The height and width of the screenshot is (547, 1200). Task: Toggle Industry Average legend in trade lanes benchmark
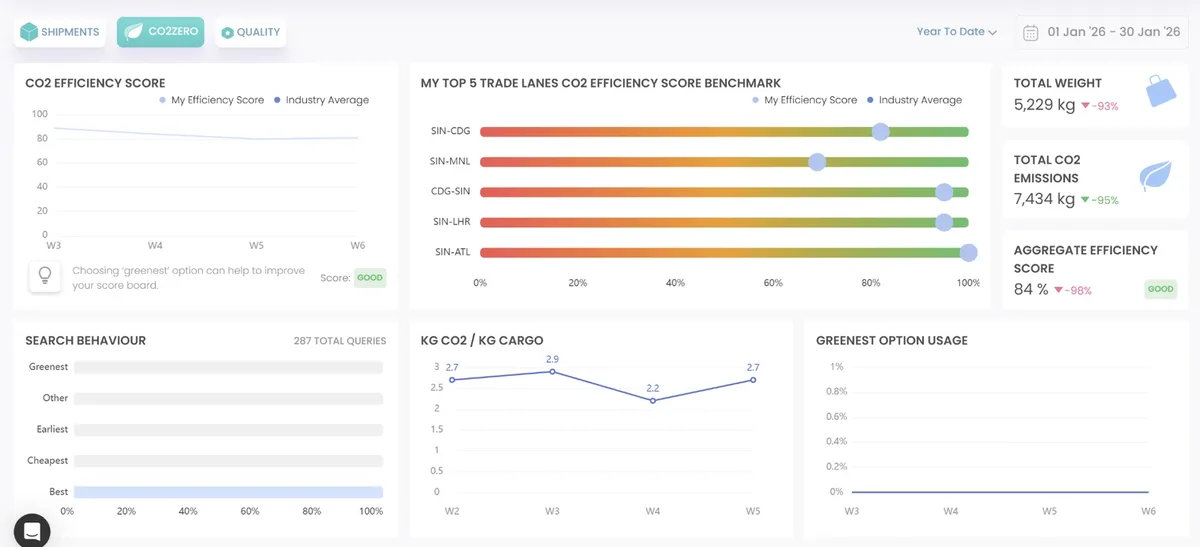[914, 100]
